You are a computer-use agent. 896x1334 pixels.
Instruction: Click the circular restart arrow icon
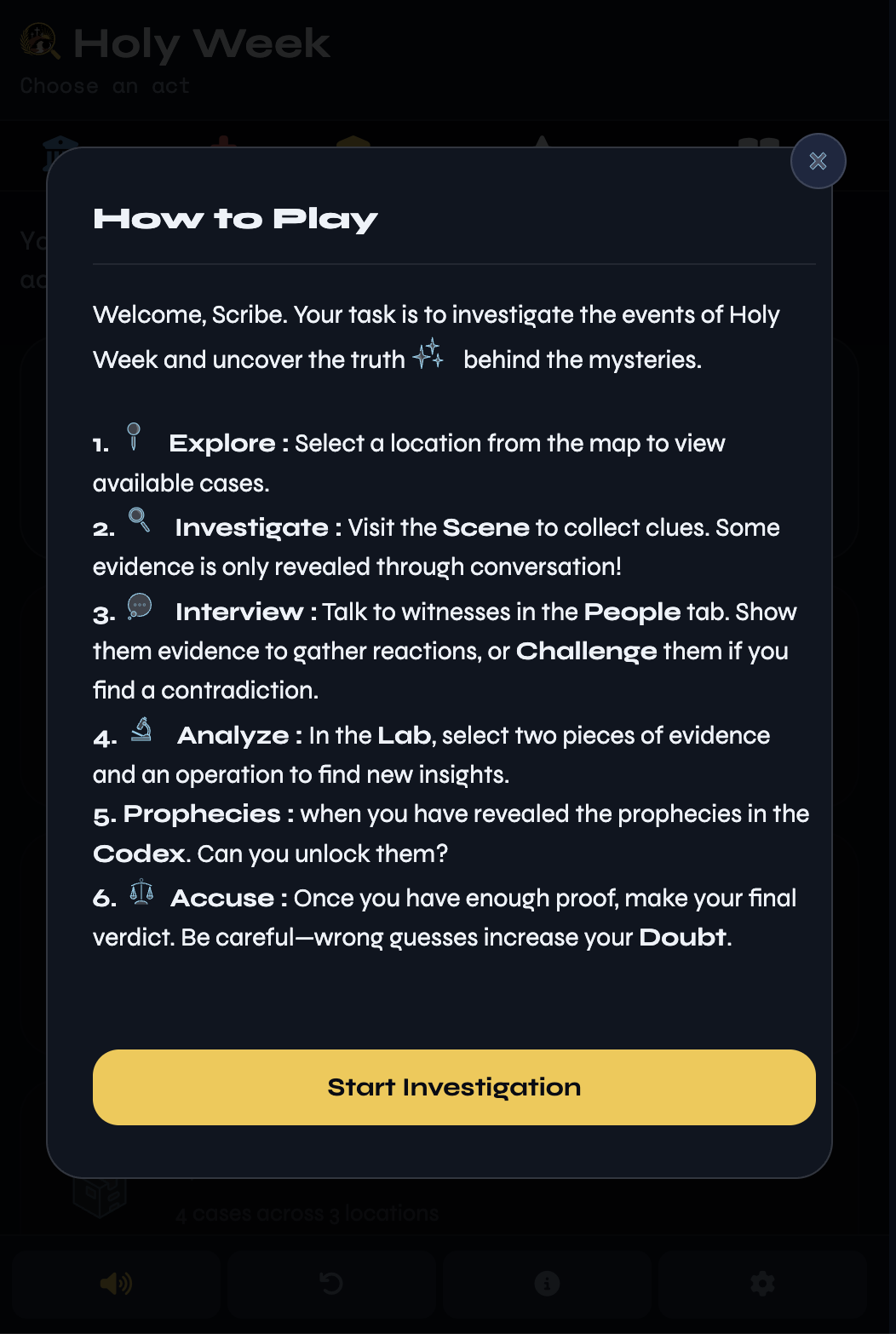pyautogui.click(x=331, y=1283)
